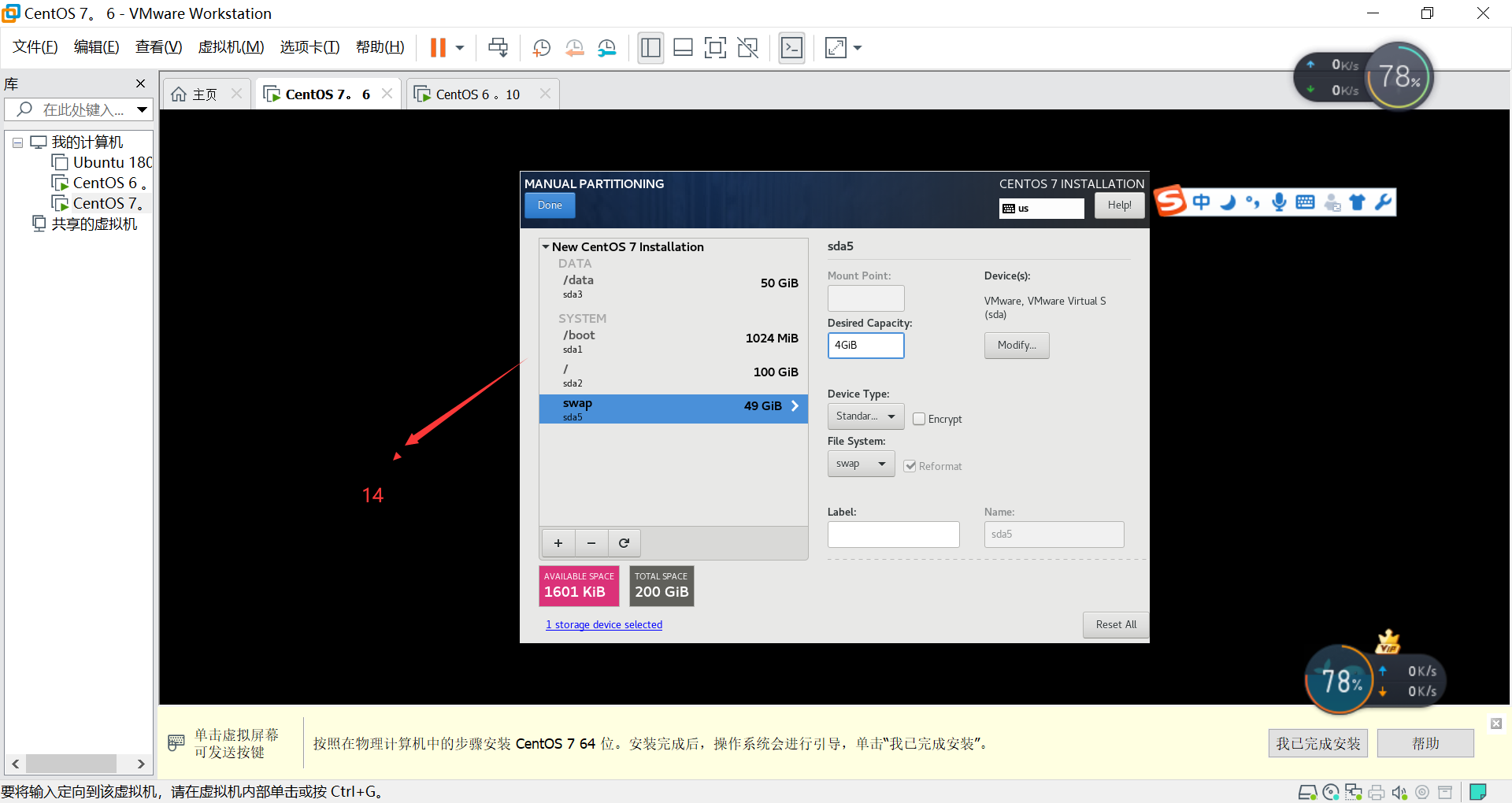Open the teal message log note icon
Screen dimensions: 1512x803
point(1478,792)
